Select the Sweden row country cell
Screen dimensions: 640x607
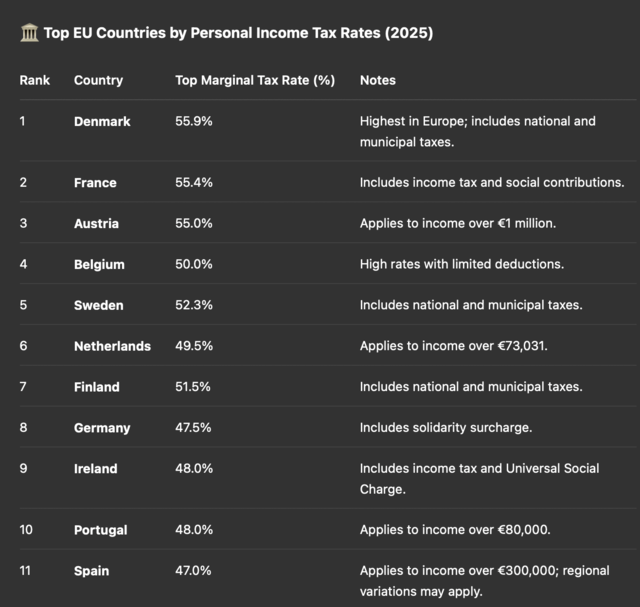pos(99,305)
